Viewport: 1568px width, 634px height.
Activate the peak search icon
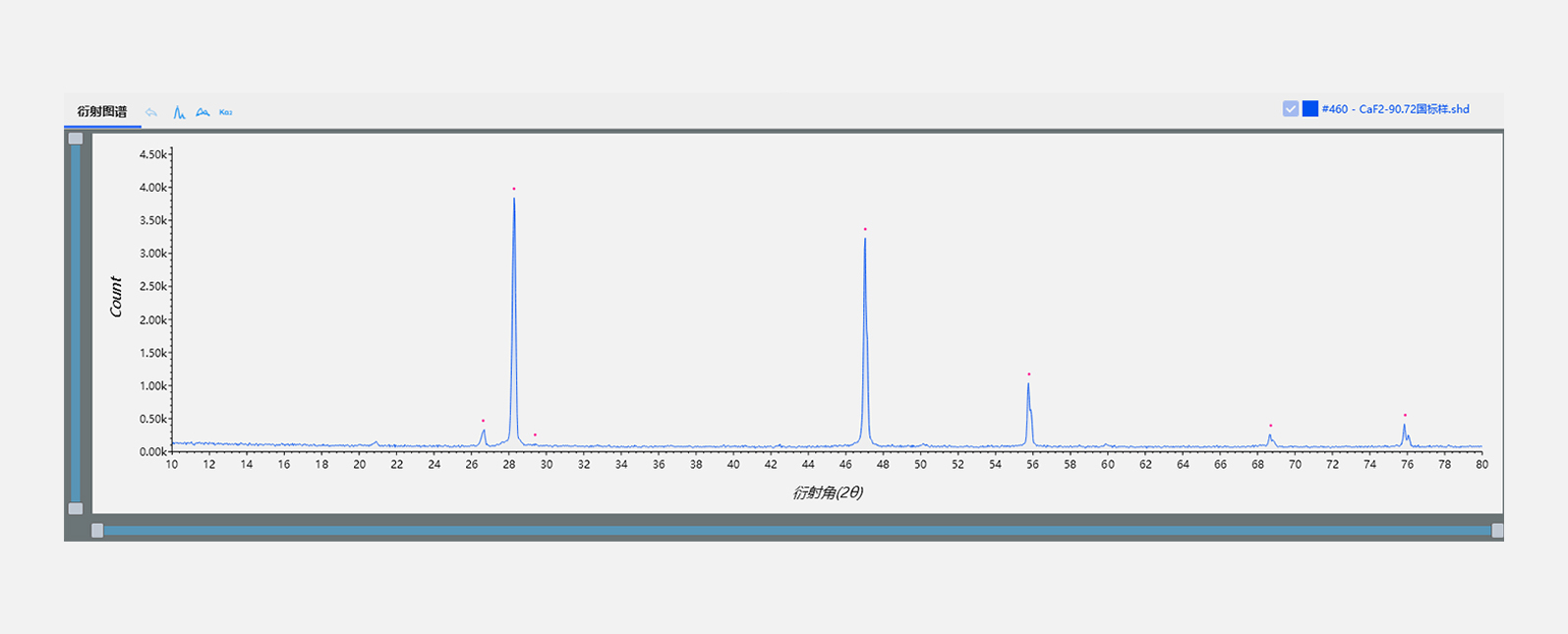179,112
